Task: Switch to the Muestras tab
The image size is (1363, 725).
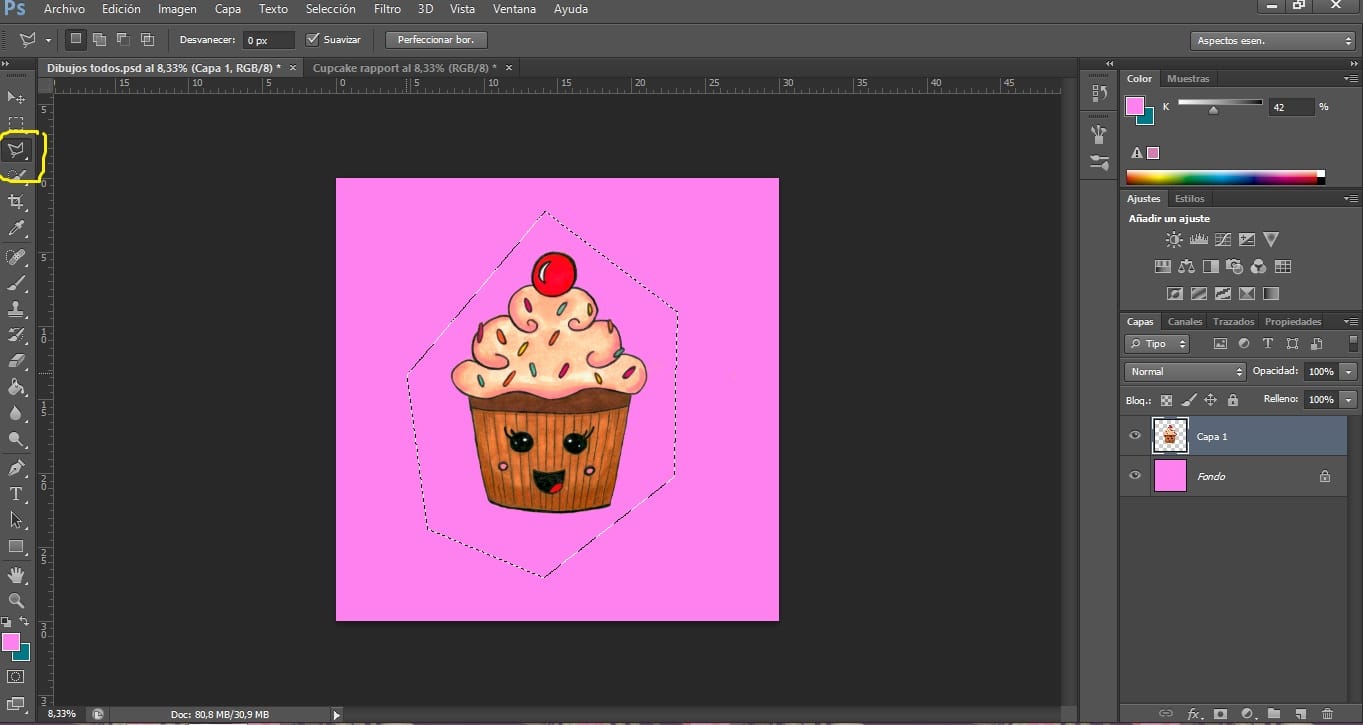Action: 1188,78
